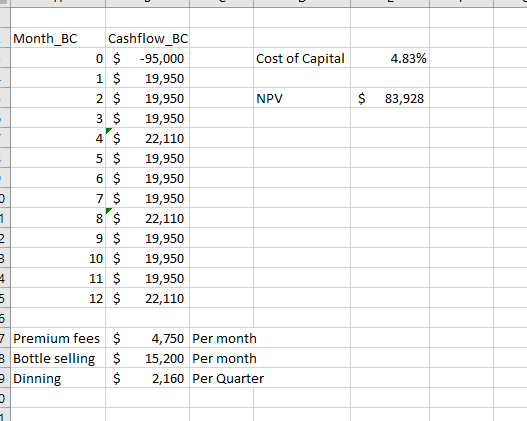Click the month number 8 cell
The image size is (527, 421).
[58, 218]
